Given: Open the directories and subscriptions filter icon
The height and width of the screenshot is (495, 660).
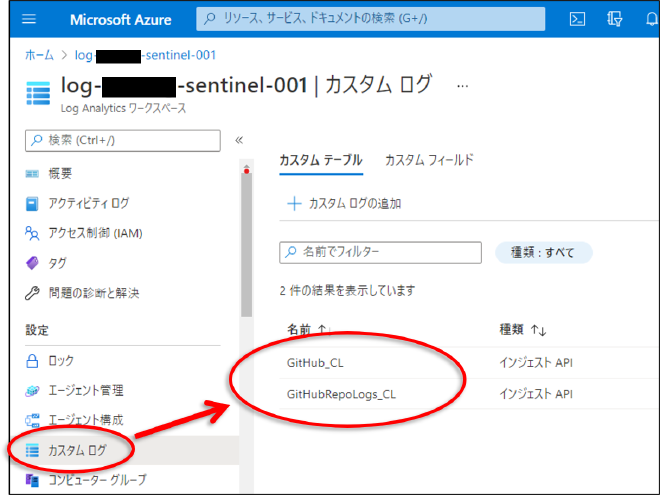Looking at the screenshot, I should point(615,19).
